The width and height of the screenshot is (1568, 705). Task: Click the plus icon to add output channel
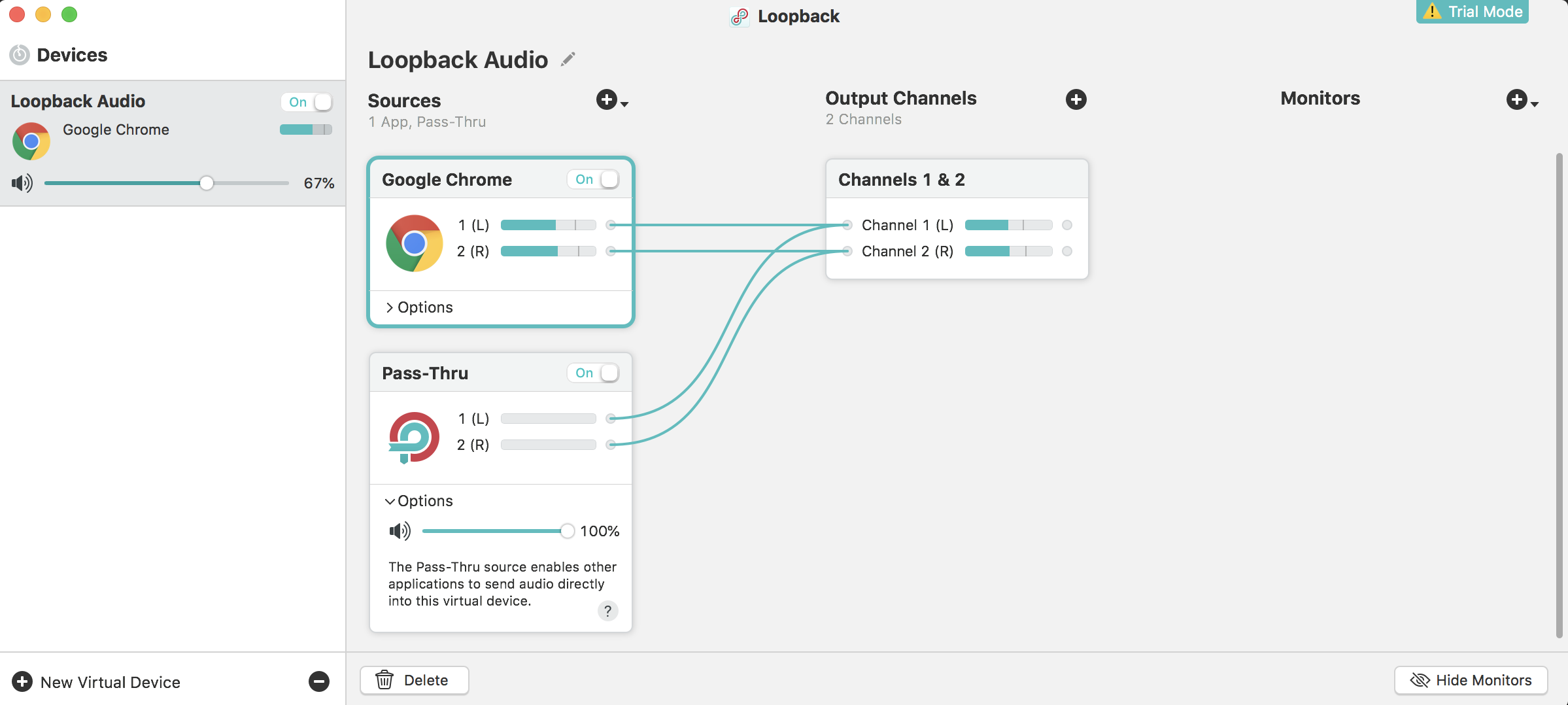pos(1076,99)
